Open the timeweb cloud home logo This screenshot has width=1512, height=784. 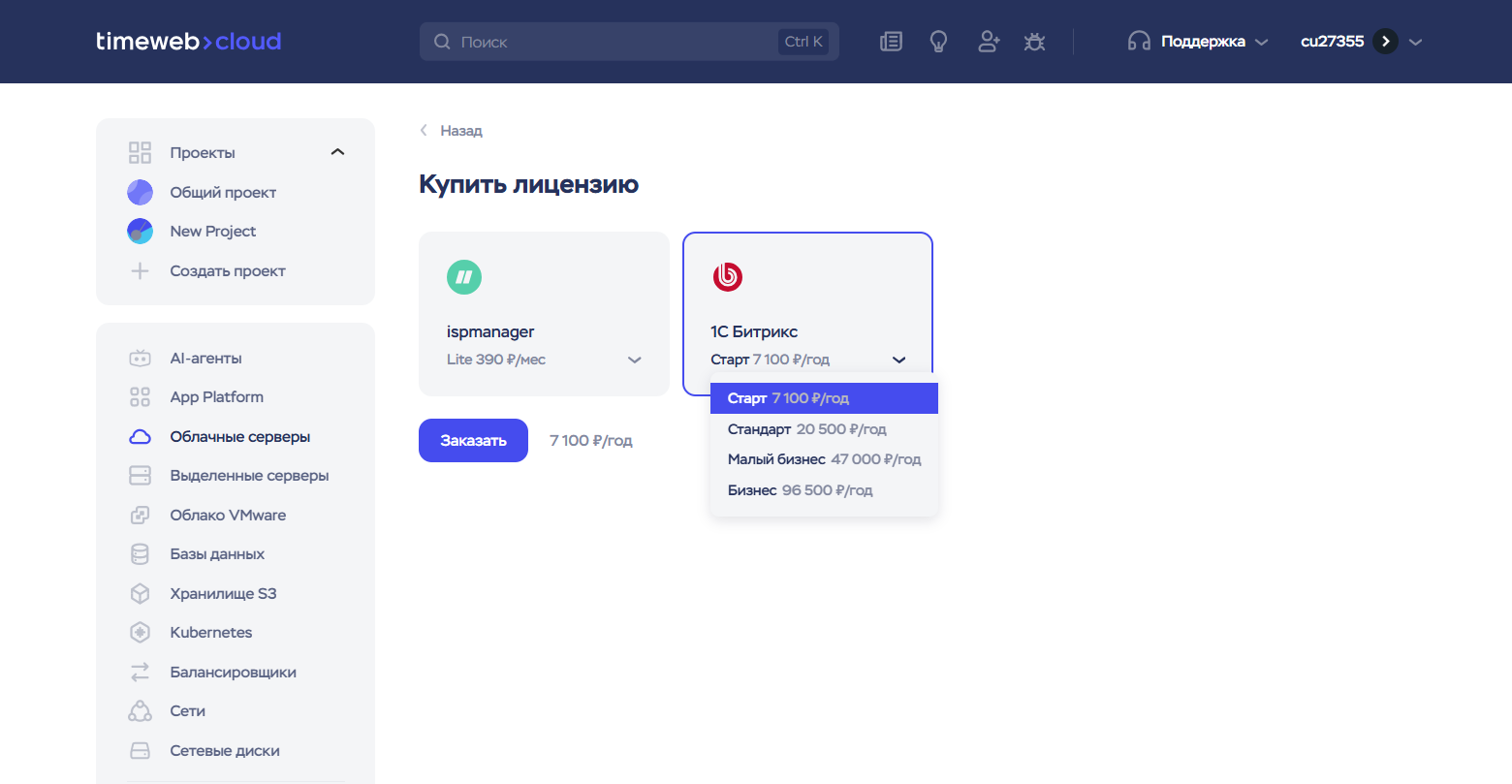[189, 42]
